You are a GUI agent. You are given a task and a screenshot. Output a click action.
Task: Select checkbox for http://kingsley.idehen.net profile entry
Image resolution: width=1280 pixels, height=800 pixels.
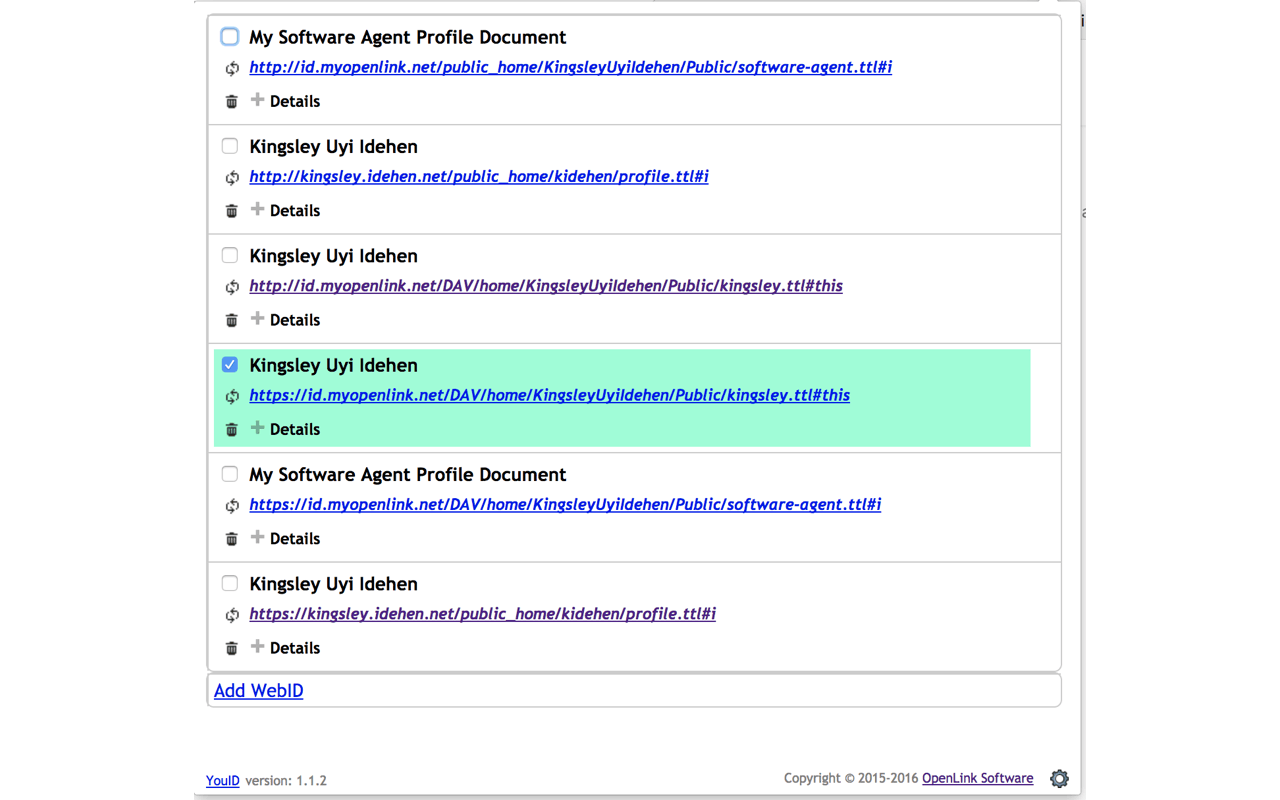click(x=230, y=146)
